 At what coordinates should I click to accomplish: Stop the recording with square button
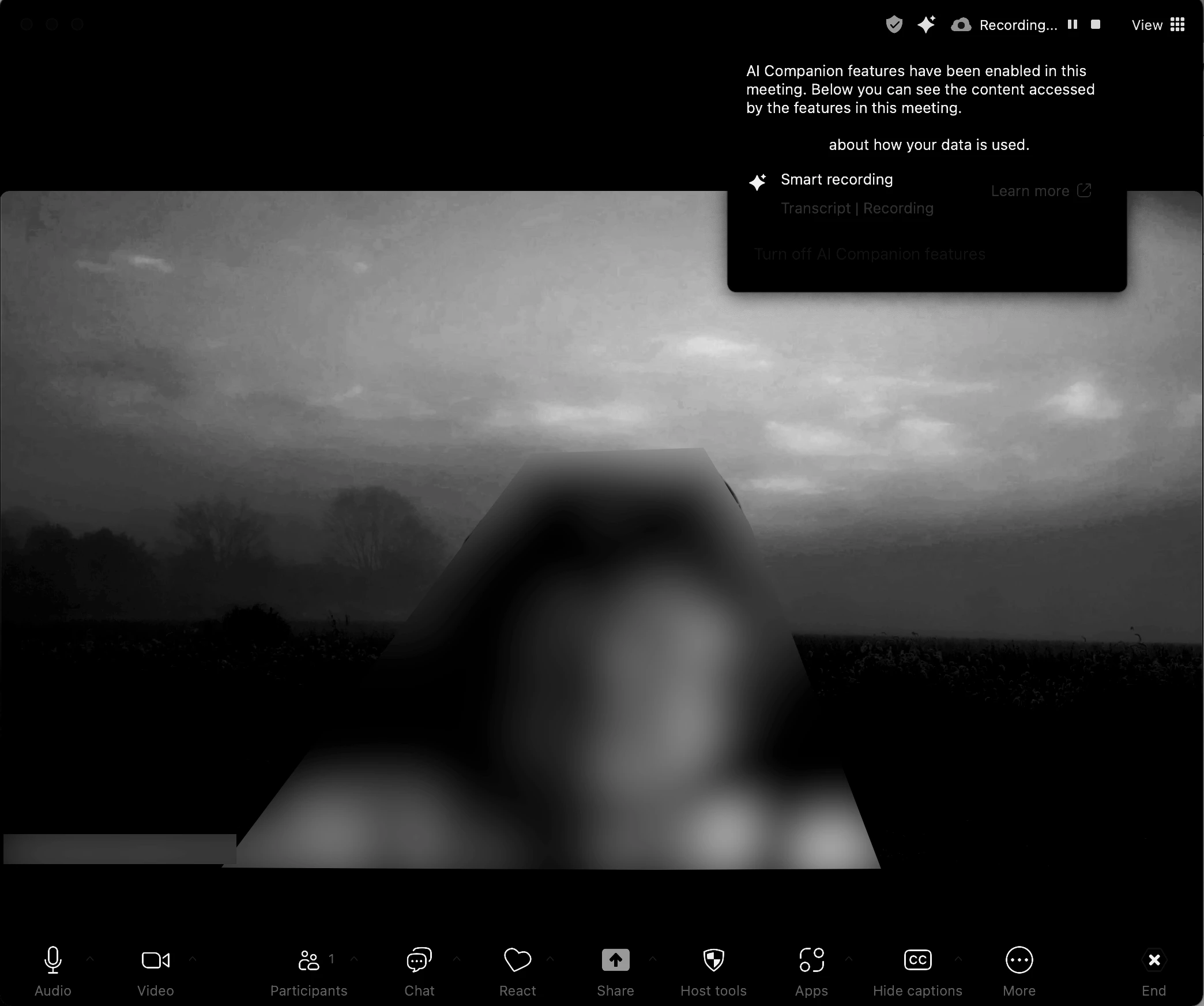1096,25
